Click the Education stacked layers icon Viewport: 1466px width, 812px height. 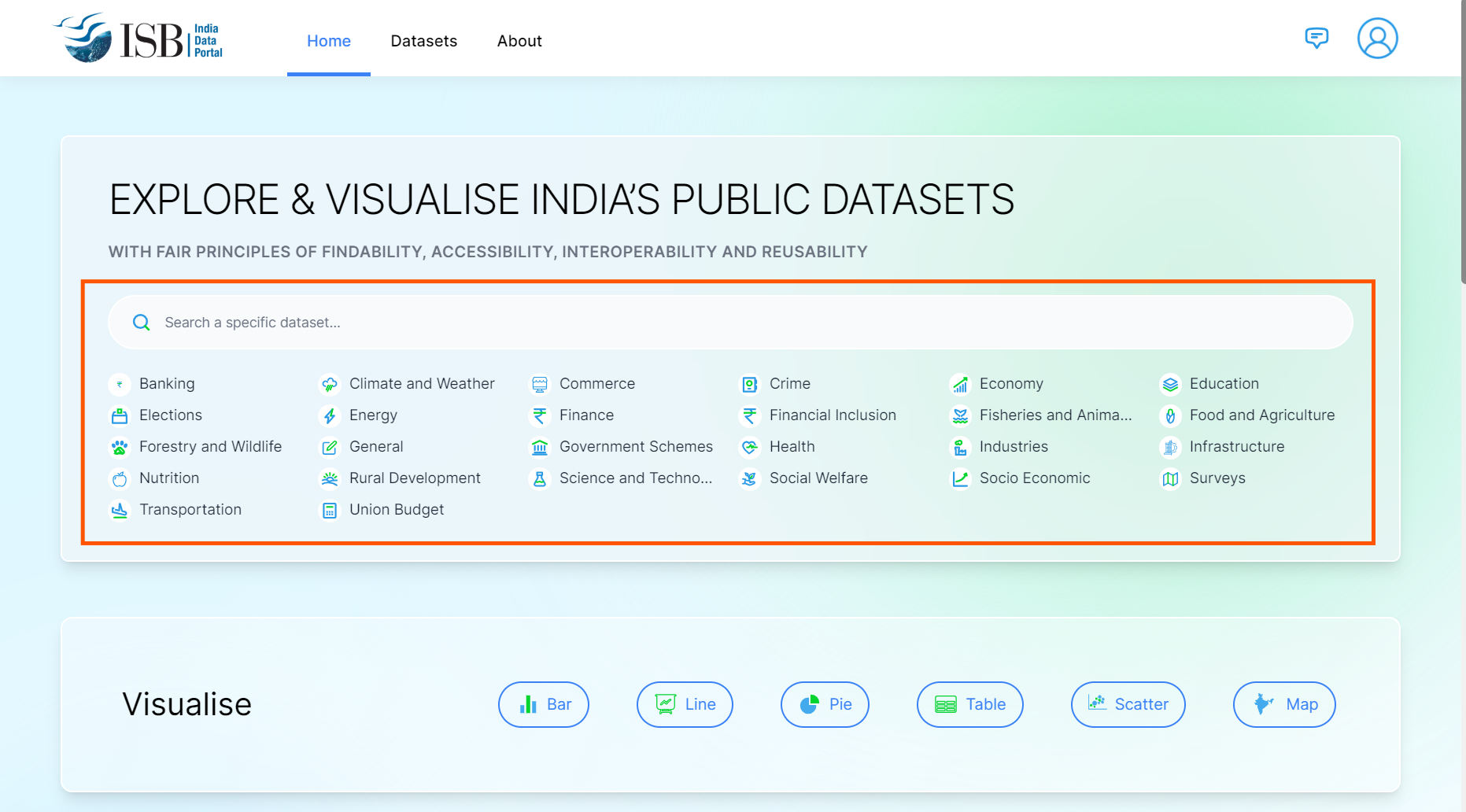[1170, 384]
